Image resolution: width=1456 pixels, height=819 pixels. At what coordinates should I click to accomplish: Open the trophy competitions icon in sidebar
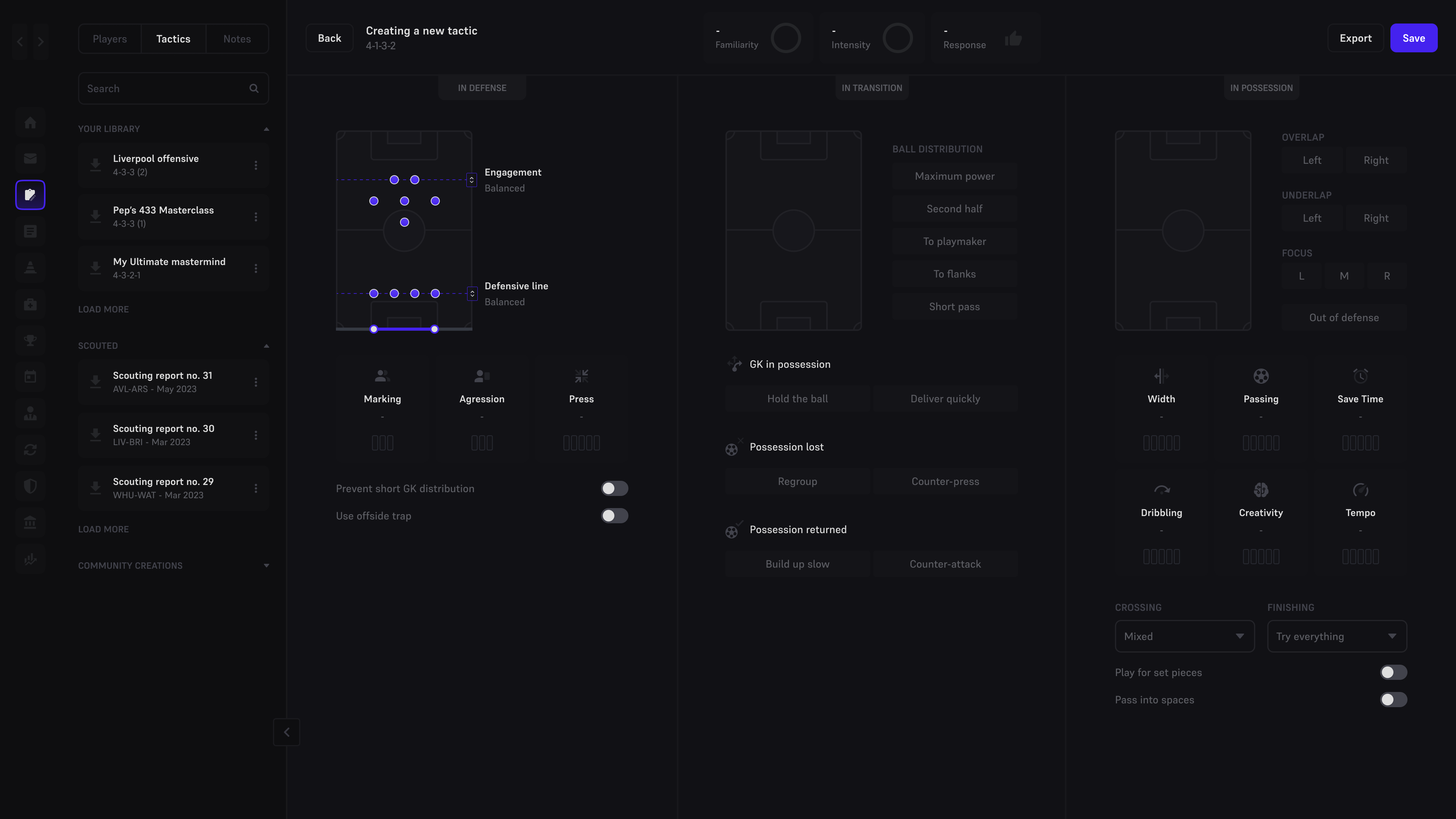[x=30, y=340]
